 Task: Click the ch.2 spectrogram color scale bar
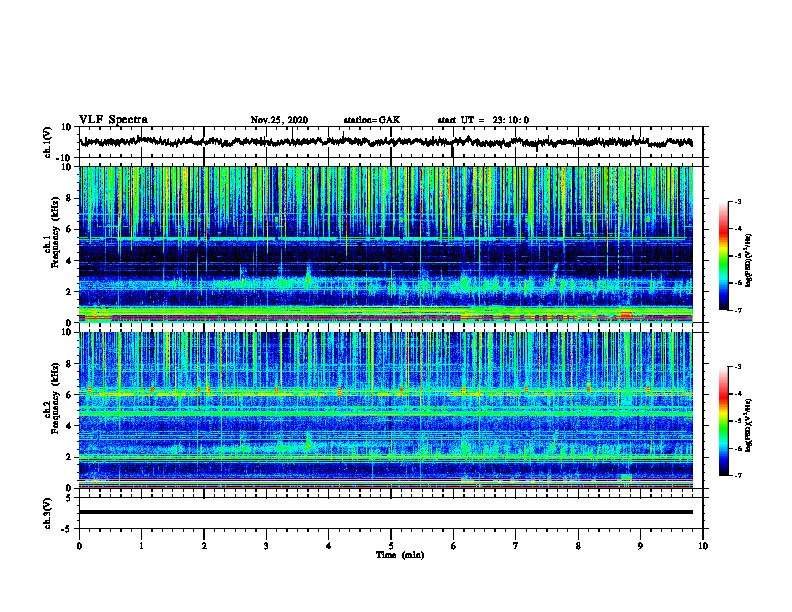[723, 421]
